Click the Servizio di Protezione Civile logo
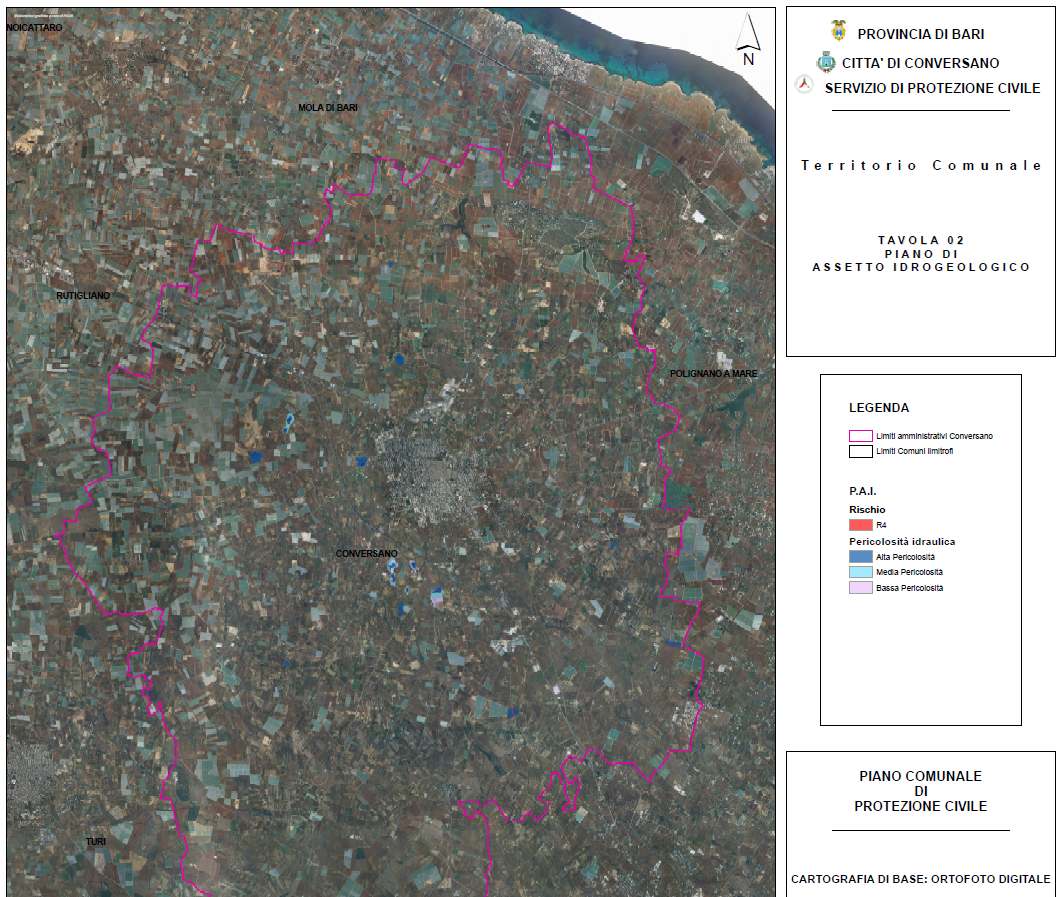The width and height of the screenshot is (1062, 897). pos(801,86)
